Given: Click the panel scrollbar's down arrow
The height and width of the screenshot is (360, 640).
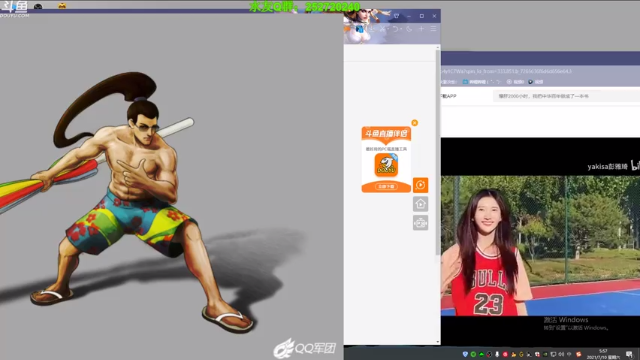Looking at the screenshot, I should 438,342.
